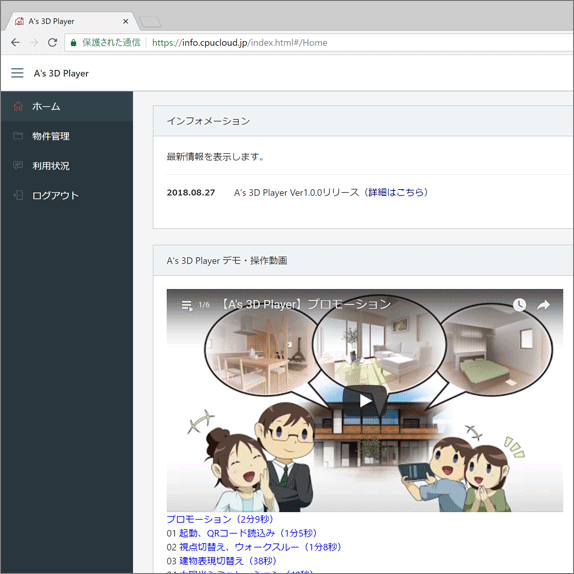Click the 保護された通信 secure label
Image resolution: width=574 pixels, height=574 pixels.
coord(111,42)
